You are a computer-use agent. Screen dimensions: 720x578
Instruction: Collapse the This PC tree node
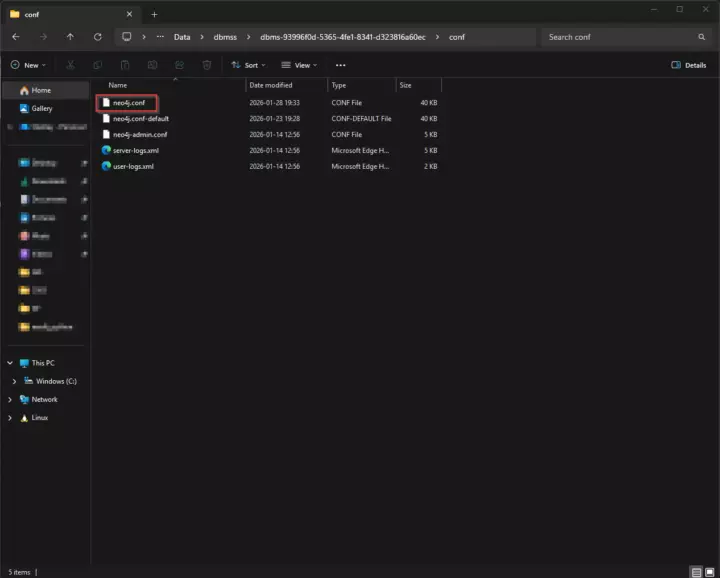point(11,363)
